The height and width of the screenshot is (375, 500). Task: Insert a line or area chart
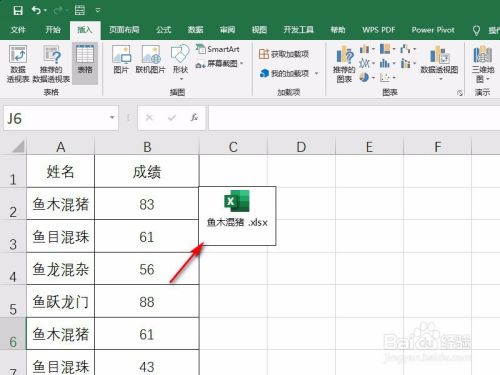point(367,63)
